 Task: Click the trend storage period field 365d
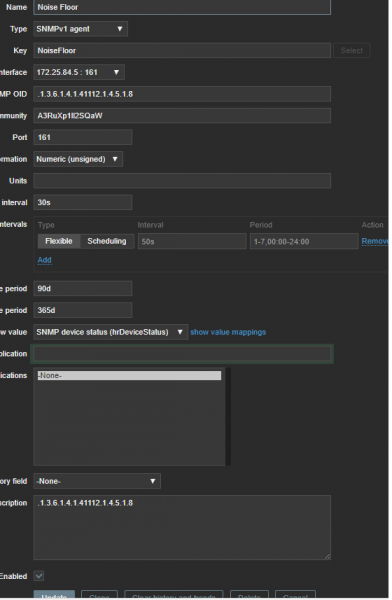coord(83,310)
